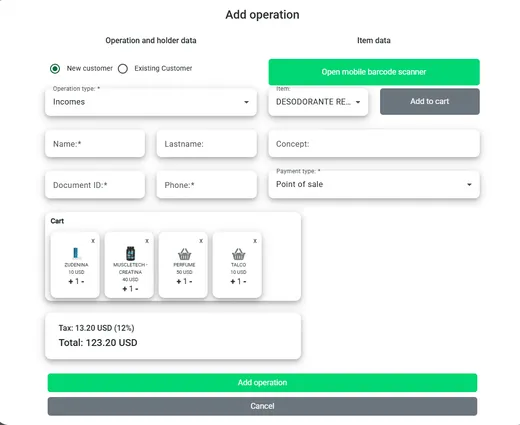This screenshot has width=520, height=425.
Task: Focus the Document ID input field
Action: (x=95, y=185)
